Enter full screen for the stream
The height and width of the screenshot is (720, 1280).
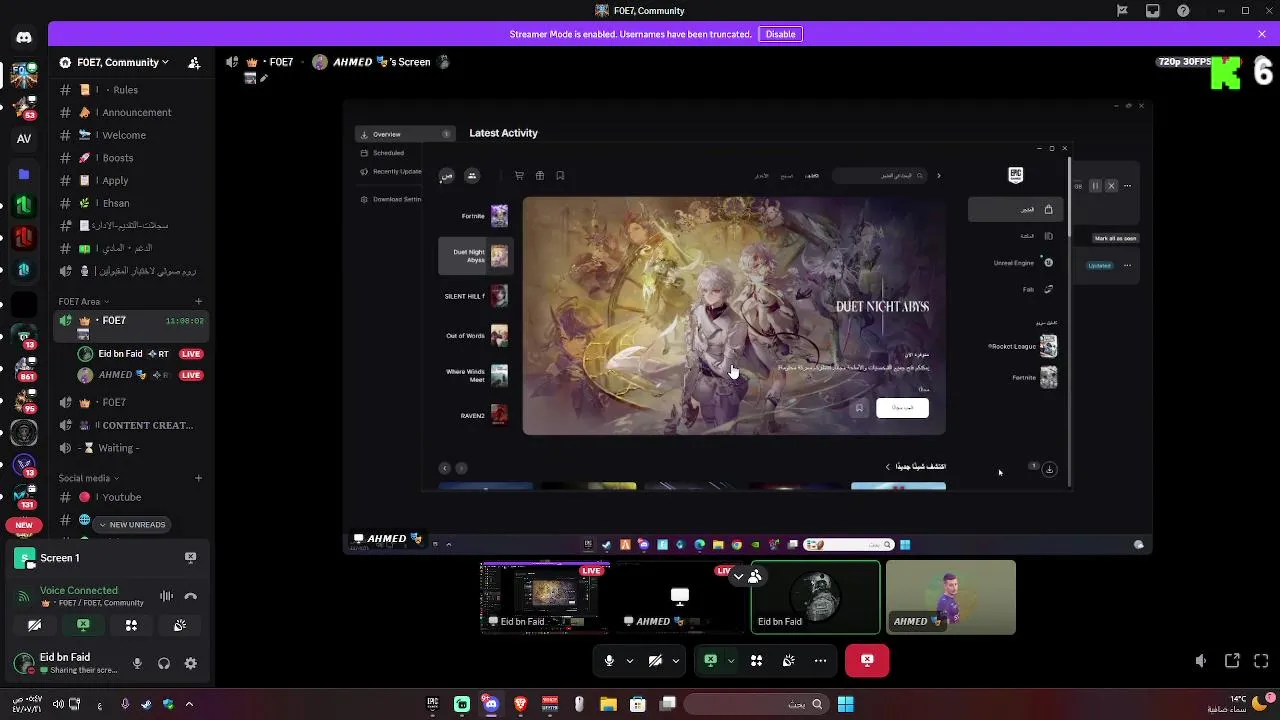click(x=1261, y=661)
